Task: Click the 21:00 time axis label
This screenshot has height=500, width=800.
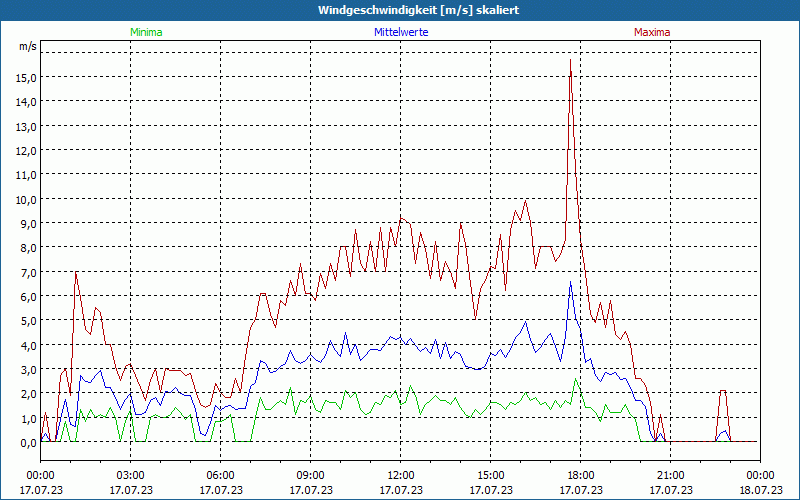Action: tap(670, 476)
